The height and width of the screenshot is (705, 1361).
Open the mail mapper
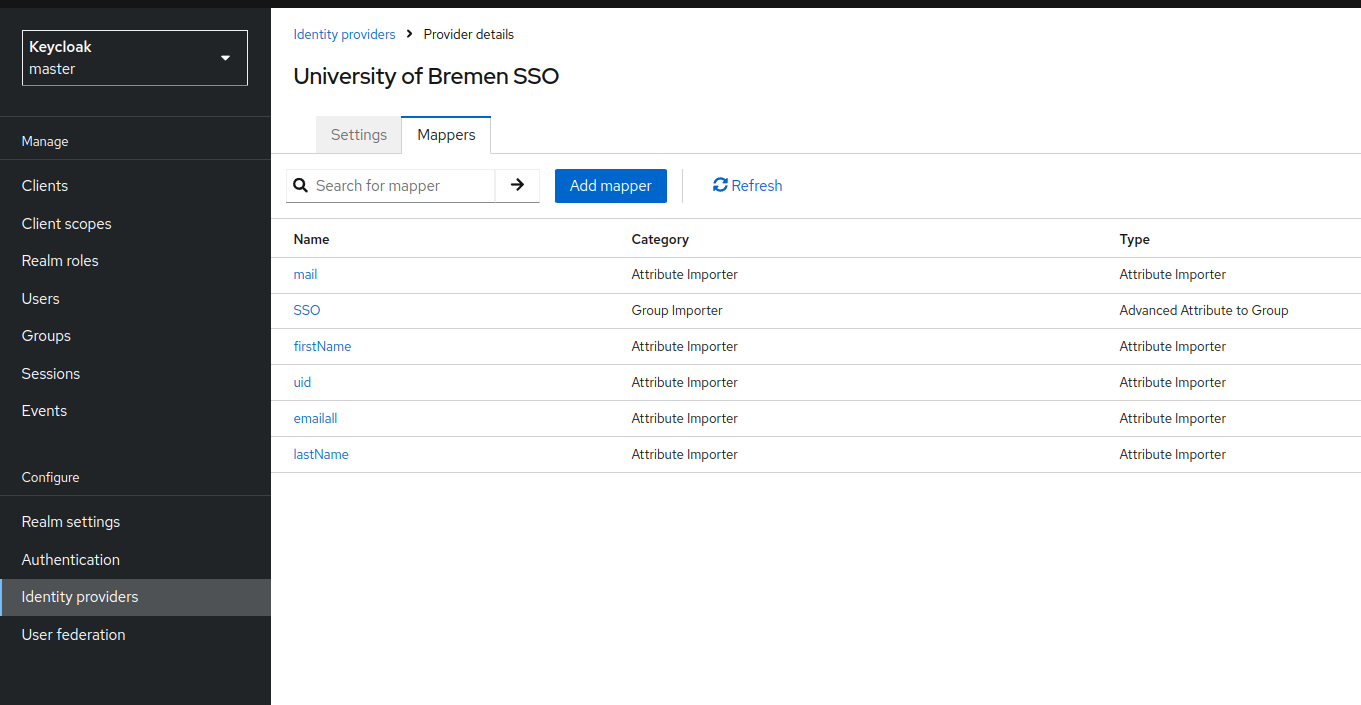[306, 274]
